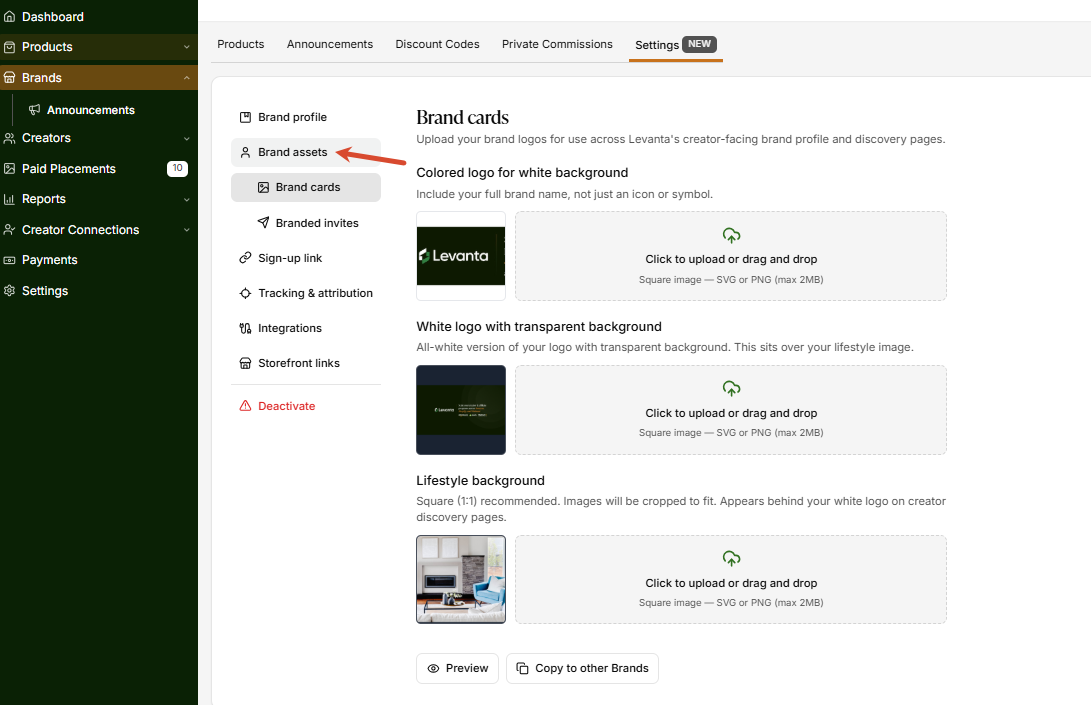The height and width of the screenshot is (705, 1091).
Task: Click the Levanta colored logo thumbnail
Action: 461,256
